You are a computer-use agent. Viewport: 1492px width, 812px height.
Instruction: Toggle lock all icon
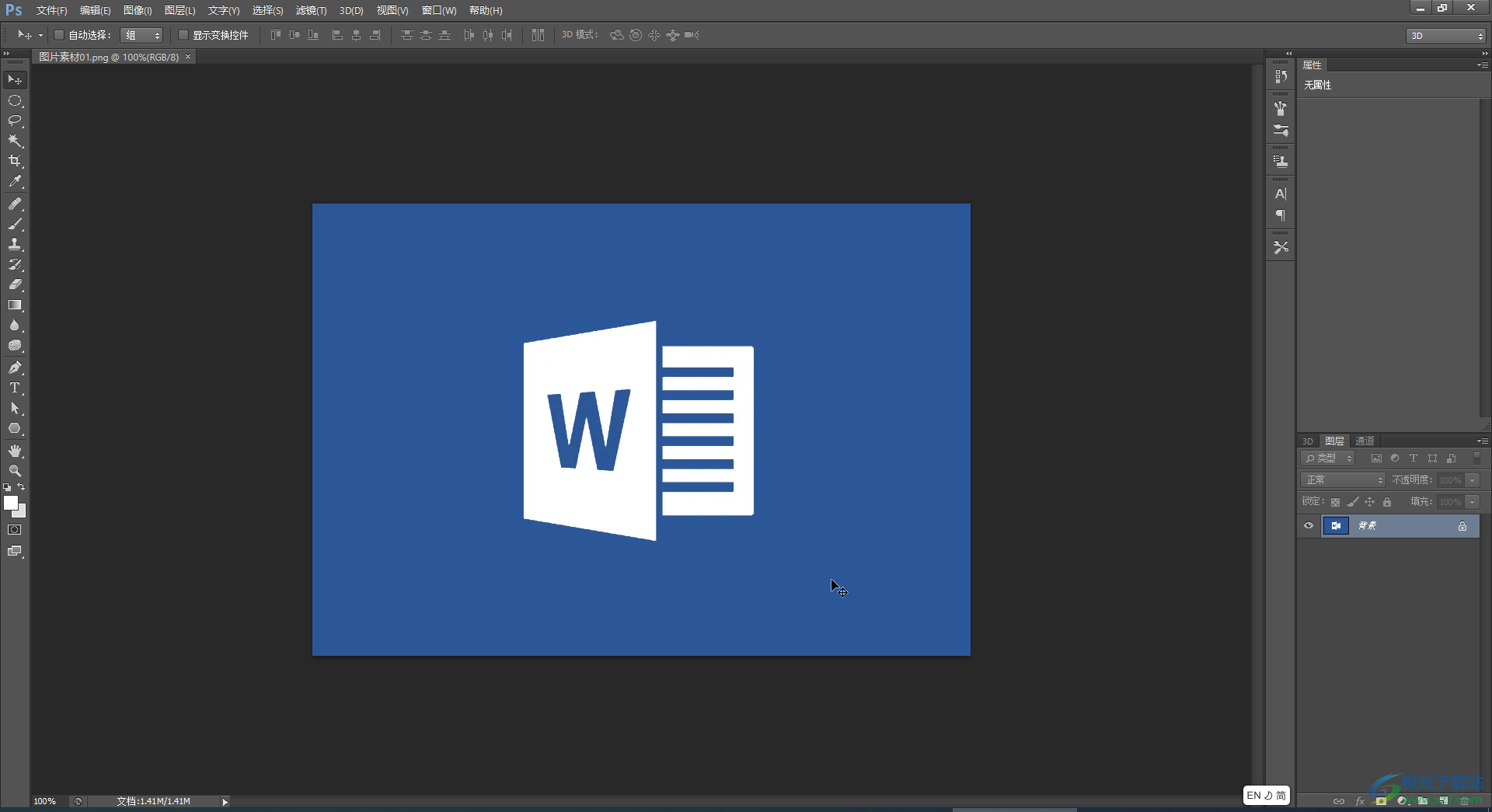(x=1387, y=502)
